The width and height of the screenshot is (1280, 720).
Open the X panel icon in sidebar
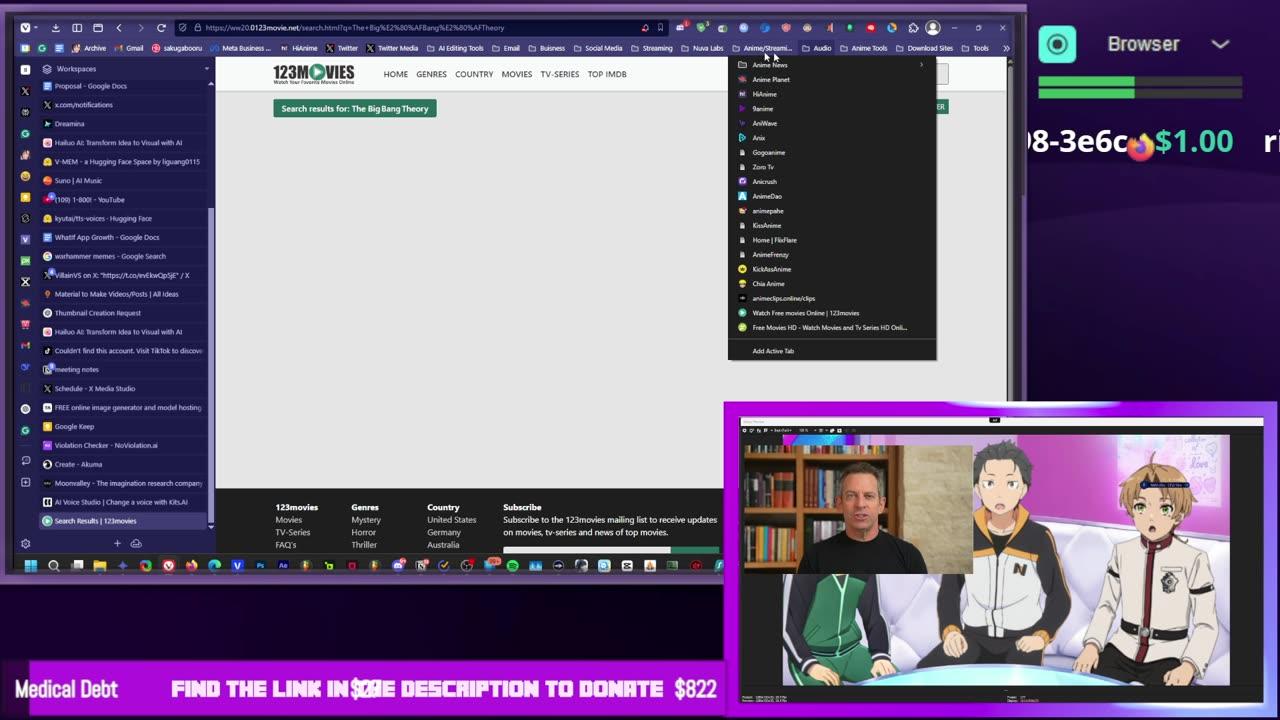click(x=26, y=91)
